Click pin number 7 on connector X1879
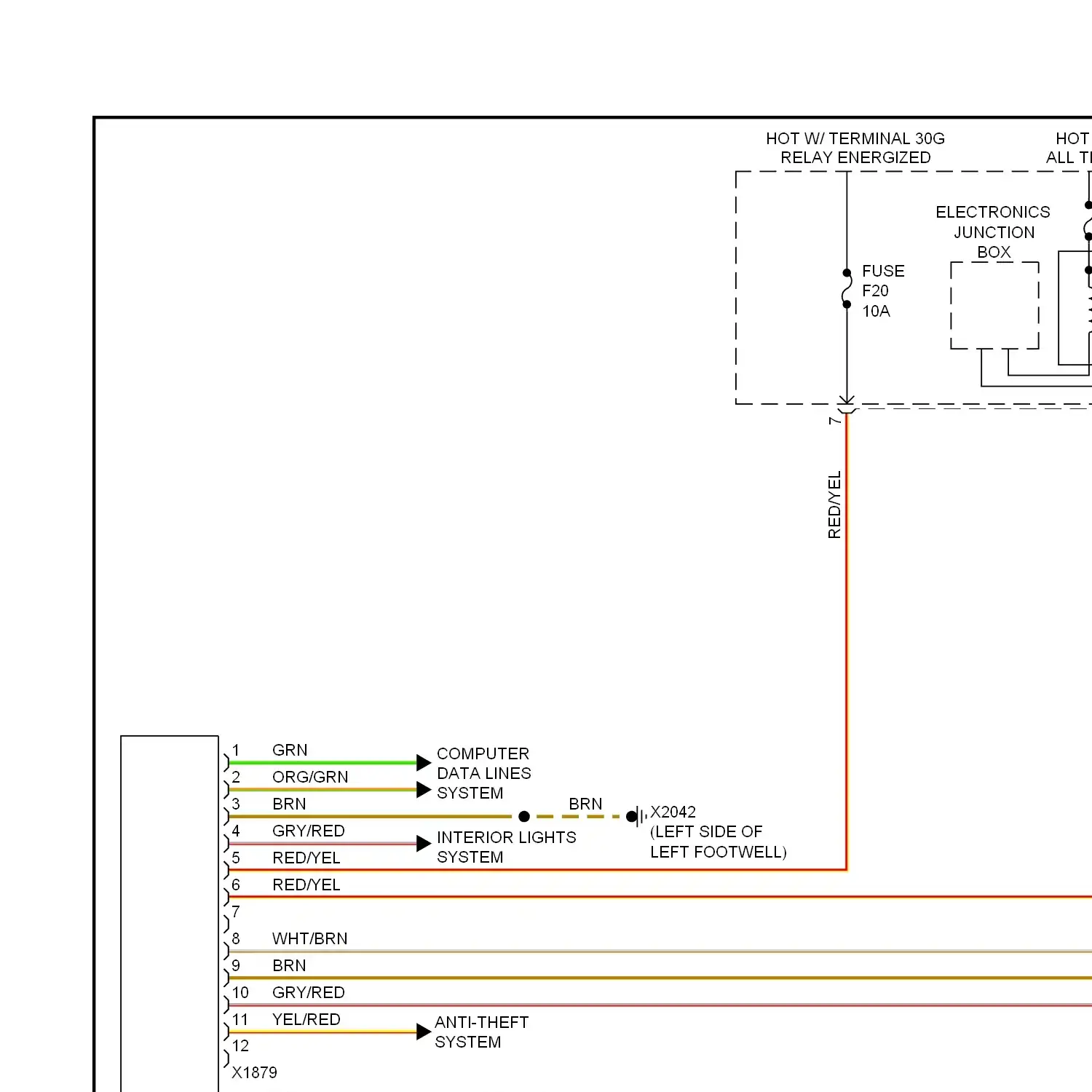The image size is (1092, 1092). pyautogui.click(x=236, y=911)
